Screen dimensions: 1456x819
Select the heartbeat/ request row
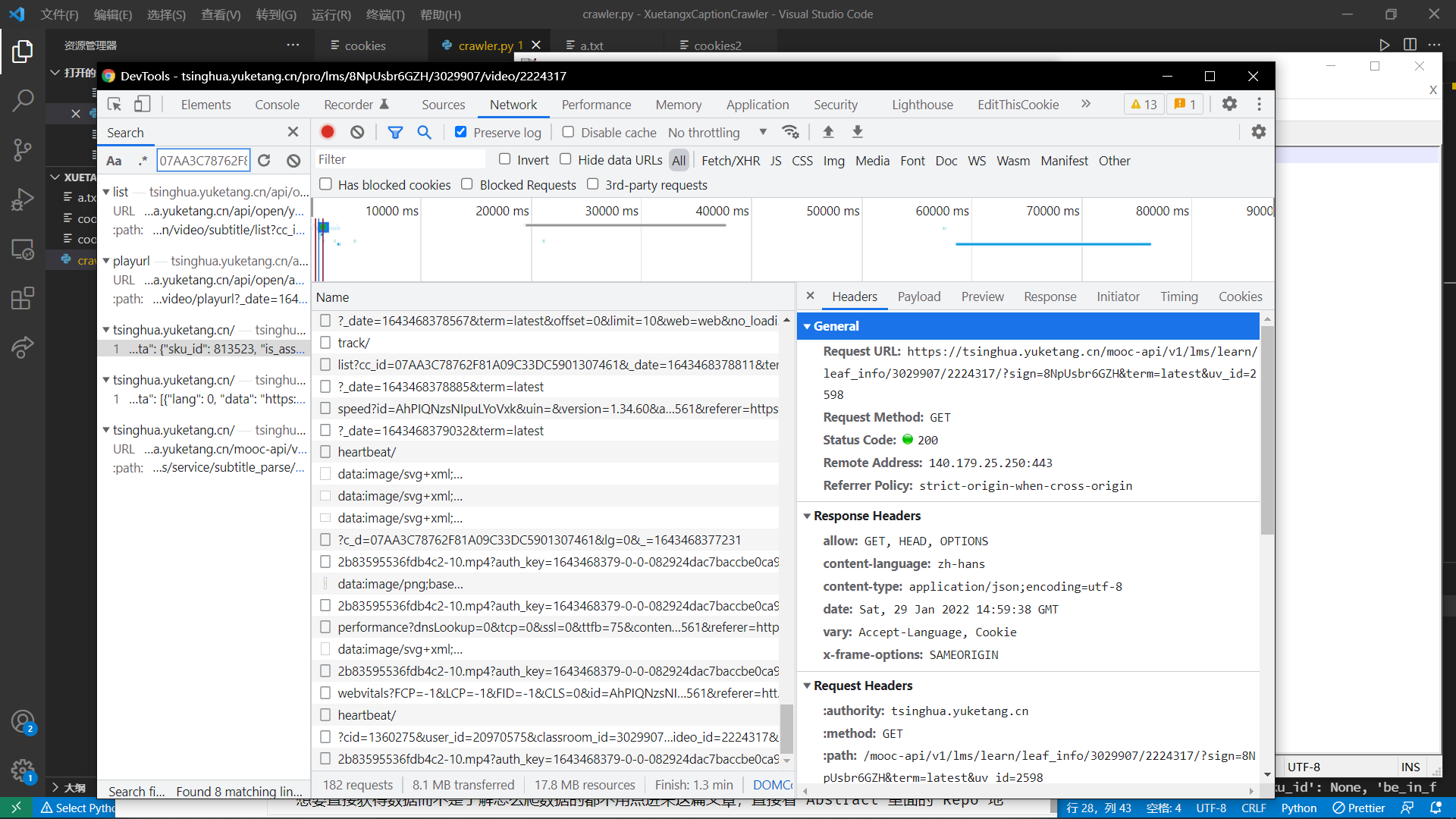[x=367, y=452]
